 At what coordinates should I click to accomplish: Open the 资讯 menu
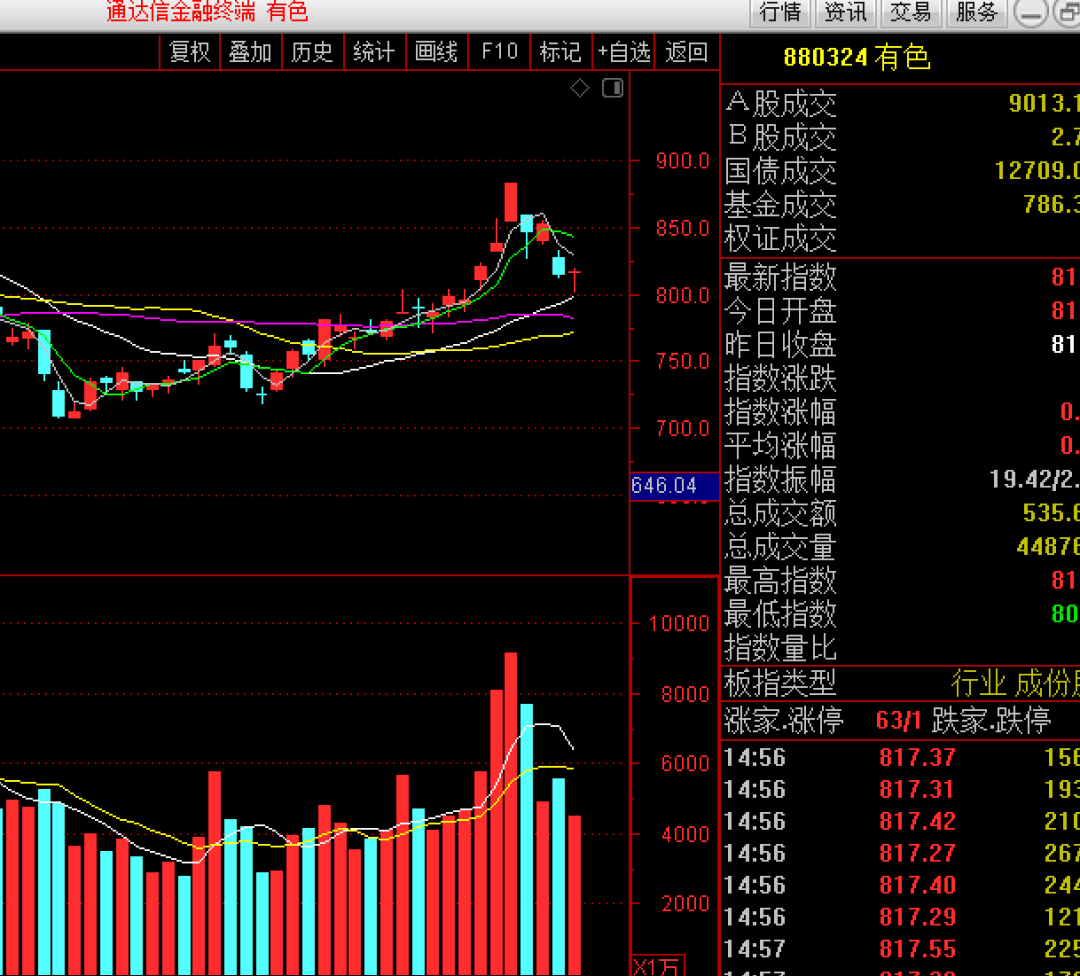tap(845, 13)
